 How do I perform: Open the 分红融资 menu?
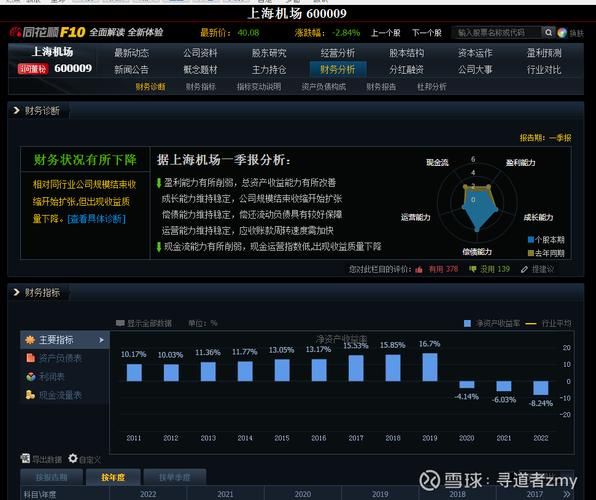click(x=406, y=70)
